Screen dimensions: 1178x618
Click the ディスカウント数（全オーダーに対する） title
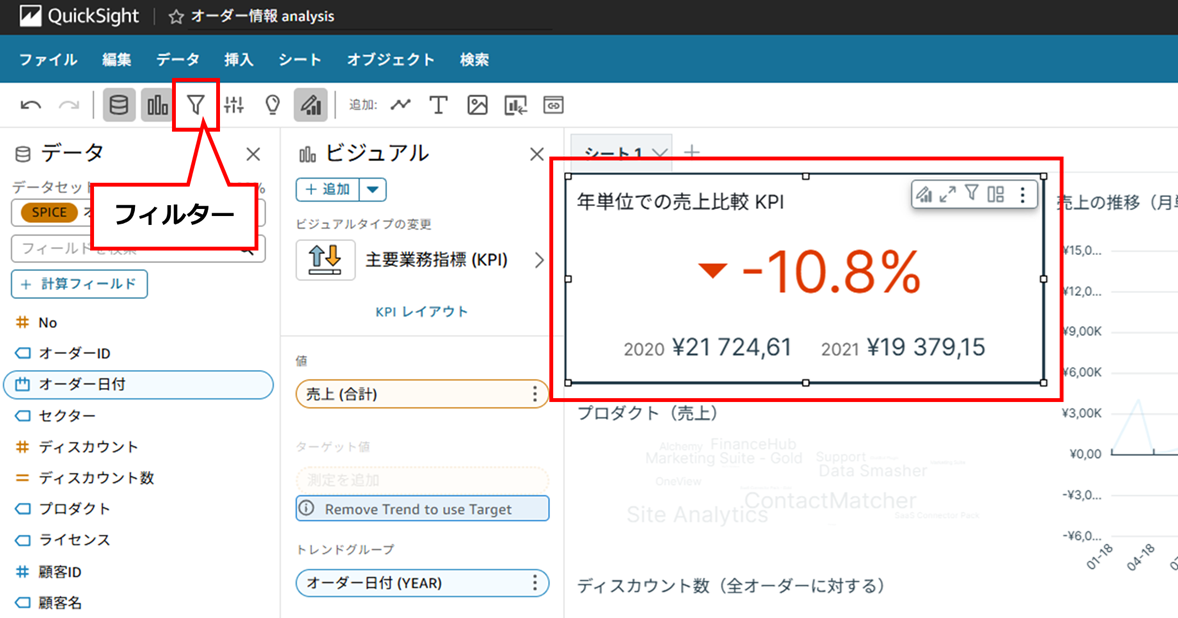(x=731, y=586)
